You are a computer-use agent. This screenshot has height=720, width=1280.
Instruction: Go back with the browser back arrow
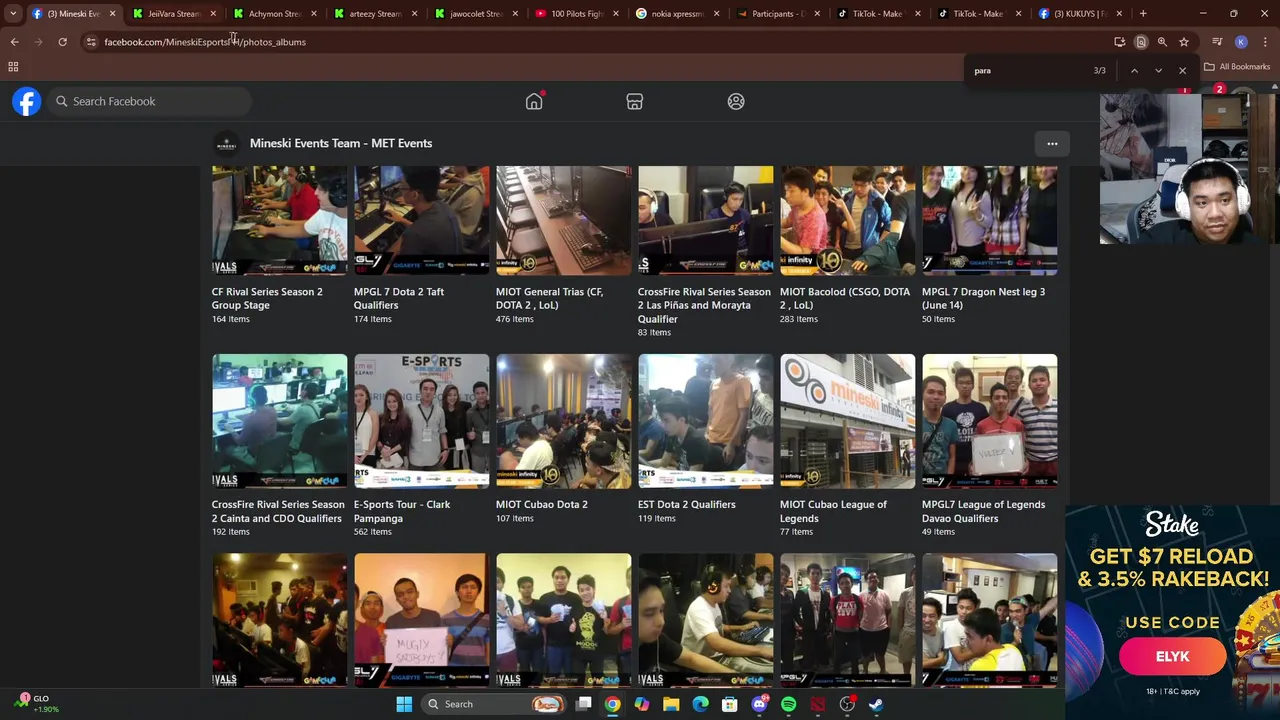tap(14, 42)
